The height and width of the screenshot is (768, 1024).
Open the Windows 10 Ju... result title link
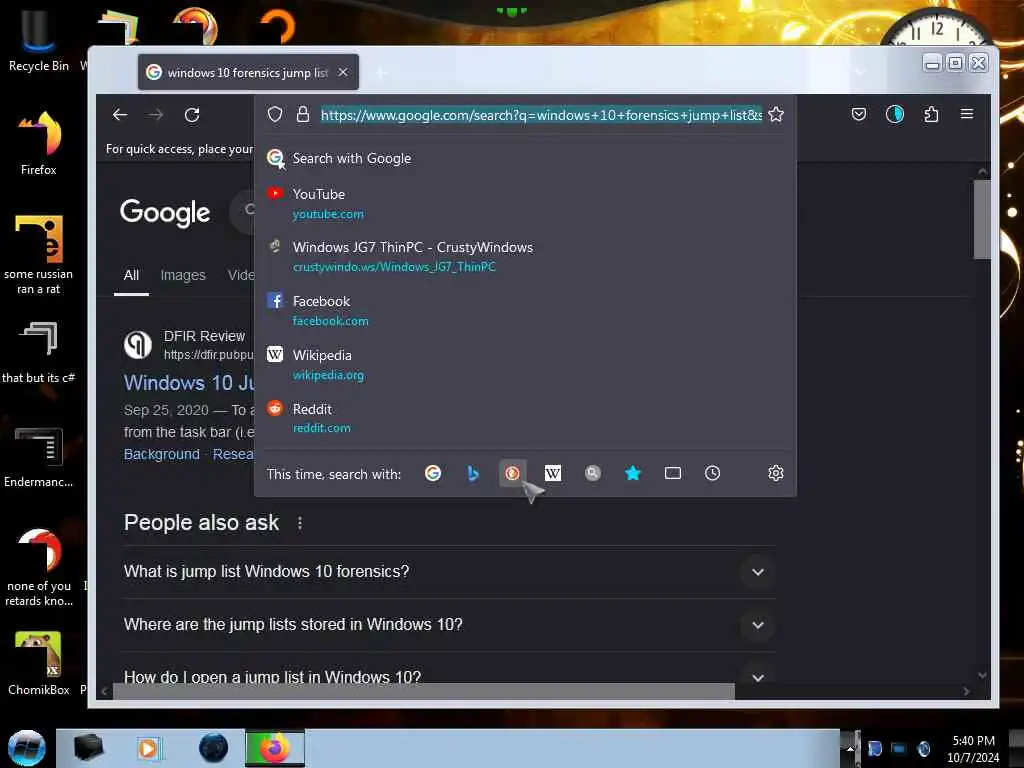pyautogui.click(x=189, y=383)
